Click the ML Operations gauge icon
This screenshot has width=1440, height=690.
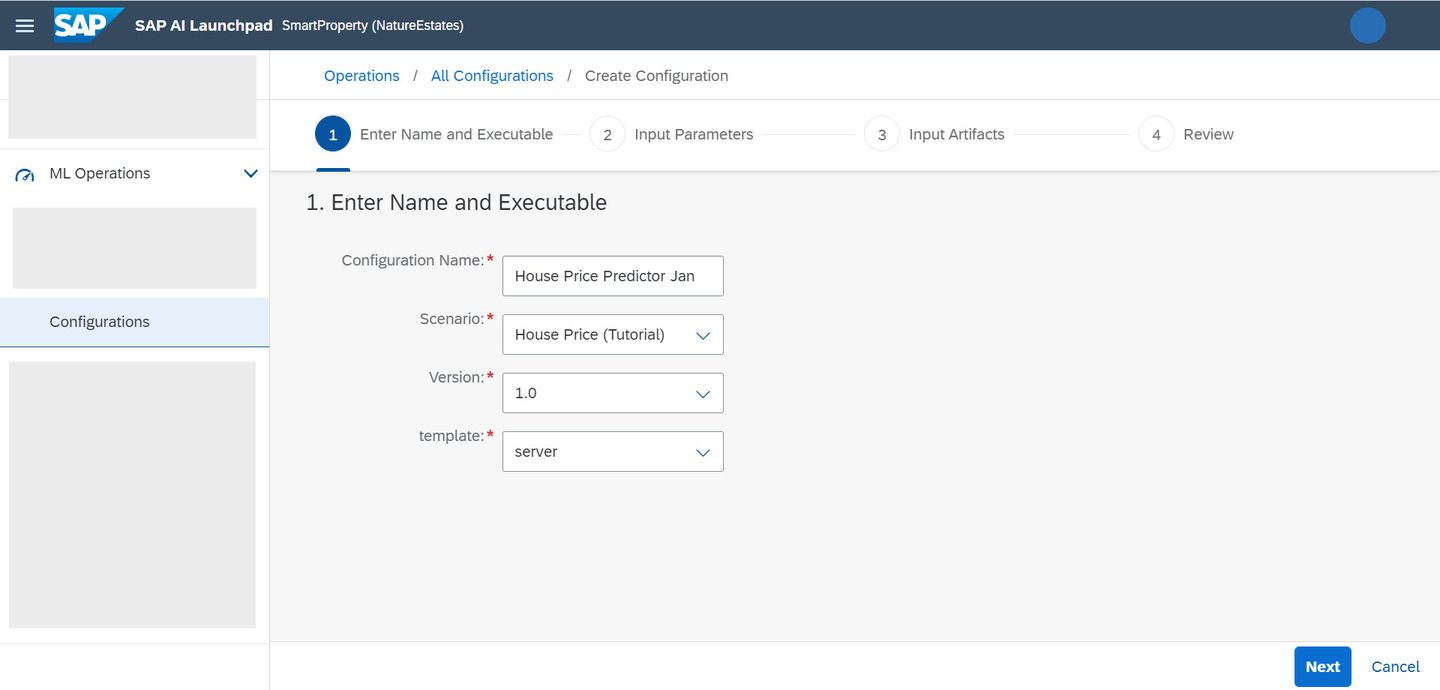tap(25, 174)
